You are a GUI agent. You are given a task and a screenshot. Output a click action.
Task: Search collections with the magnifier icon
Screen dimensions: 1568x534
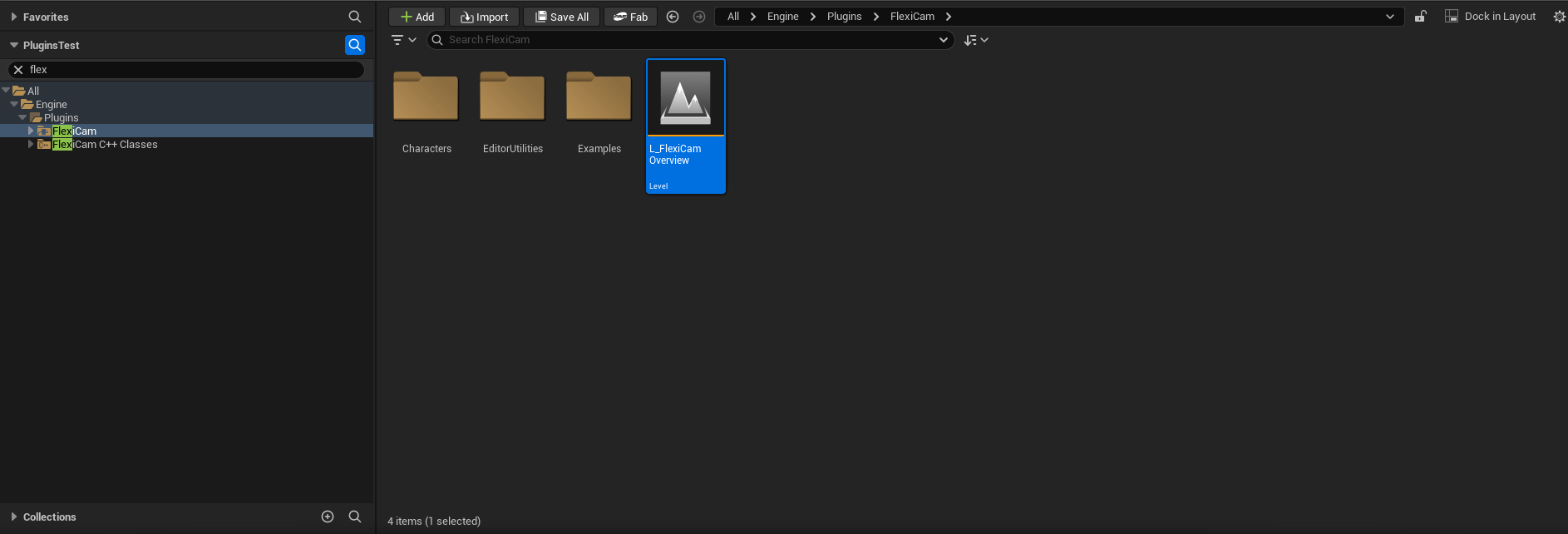click(x=355, y=517)
